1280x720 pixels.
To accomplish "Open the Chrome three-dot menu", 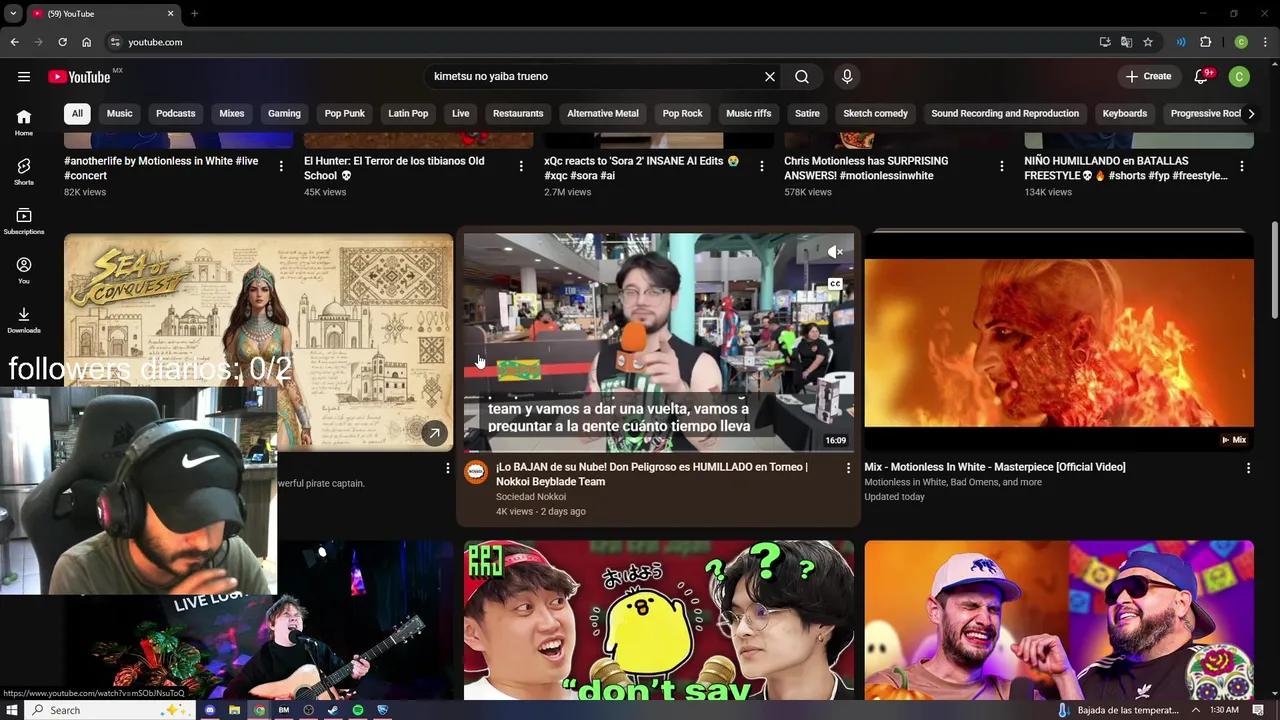I will pyautogui.click(x=1265, y=42).
